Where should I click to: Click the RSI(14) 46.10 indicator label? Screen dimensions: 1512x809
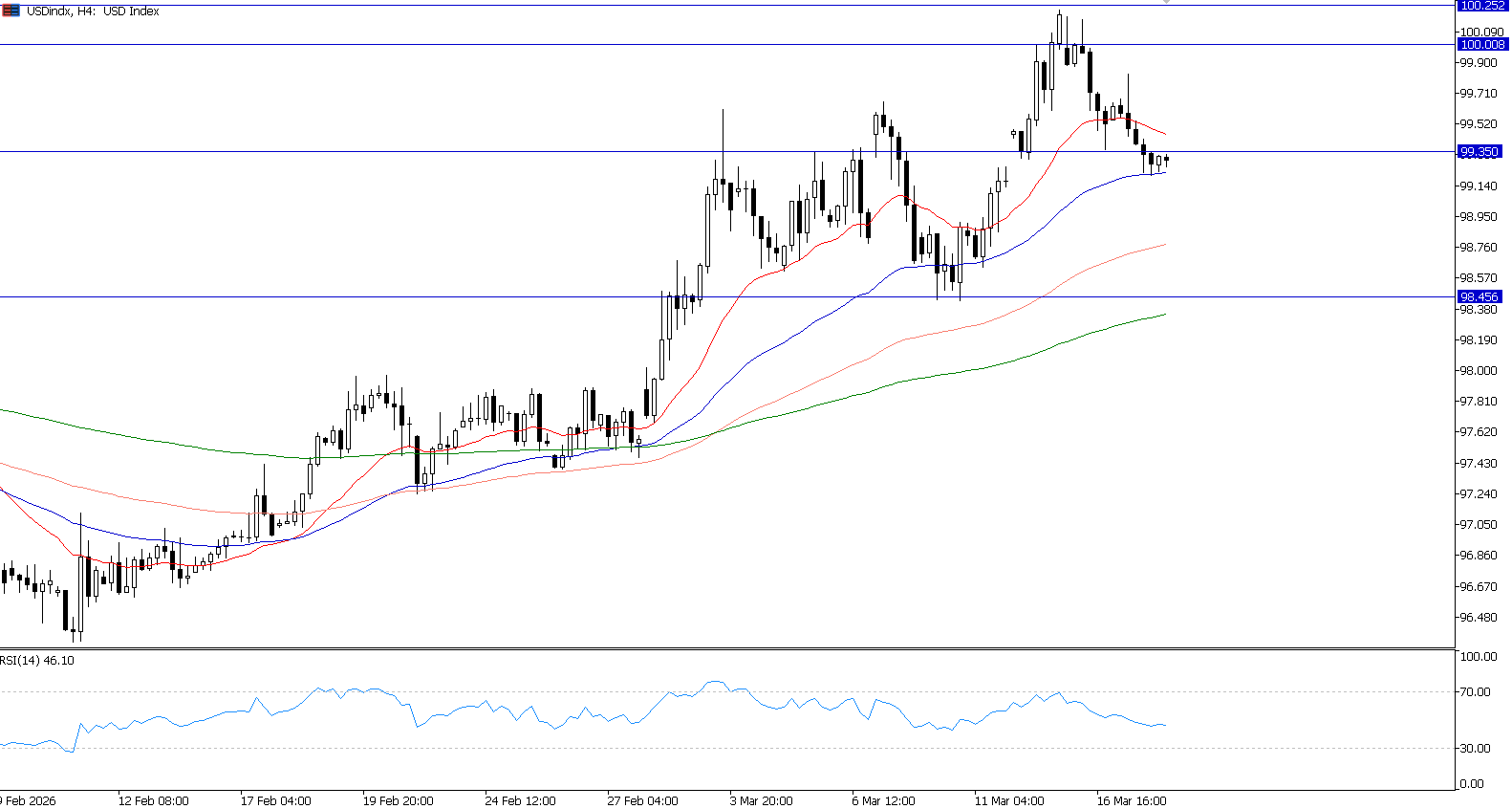tap(37, 661)
